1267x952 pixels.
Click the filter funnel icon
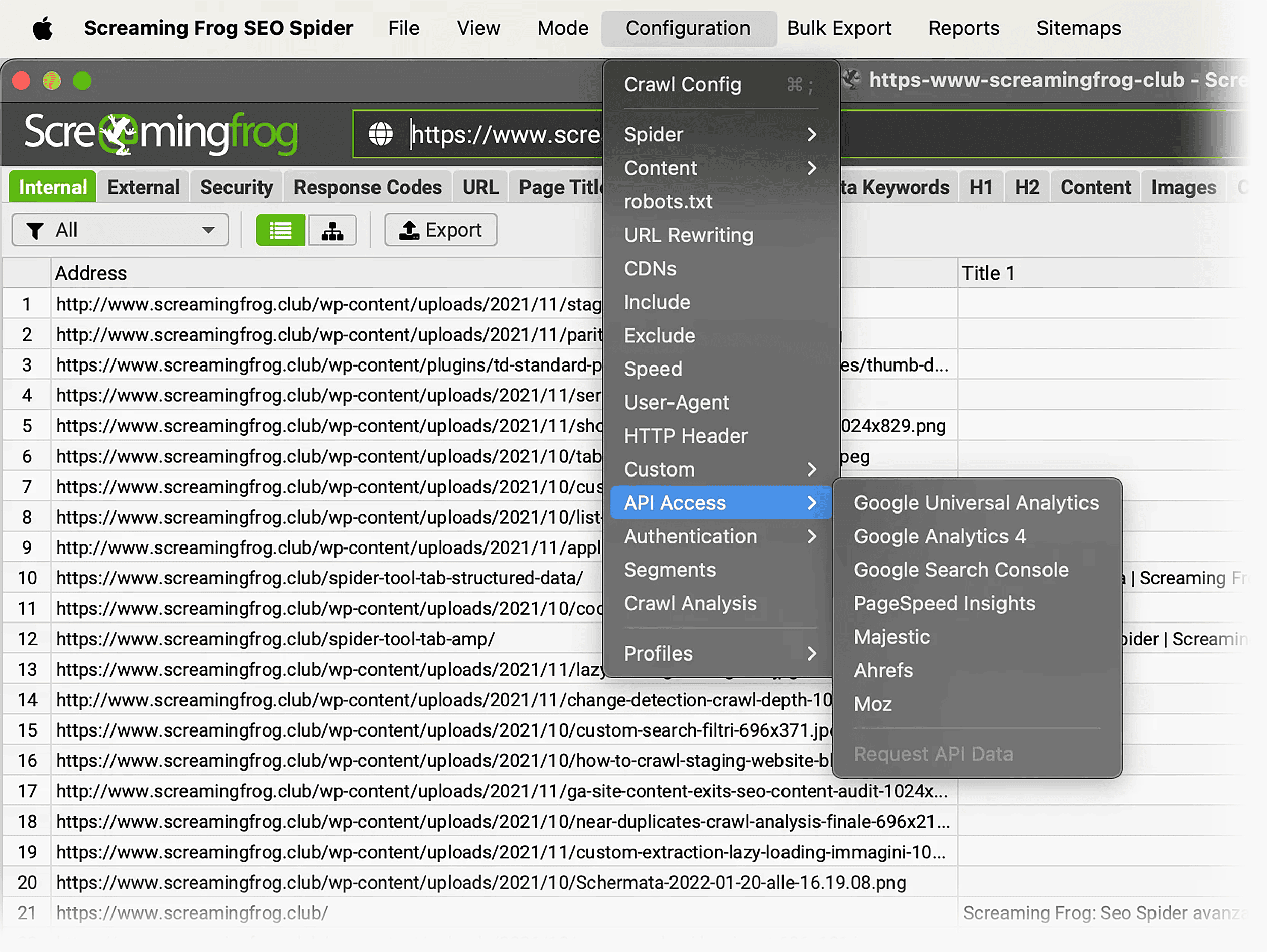click(x=34, y=230)
